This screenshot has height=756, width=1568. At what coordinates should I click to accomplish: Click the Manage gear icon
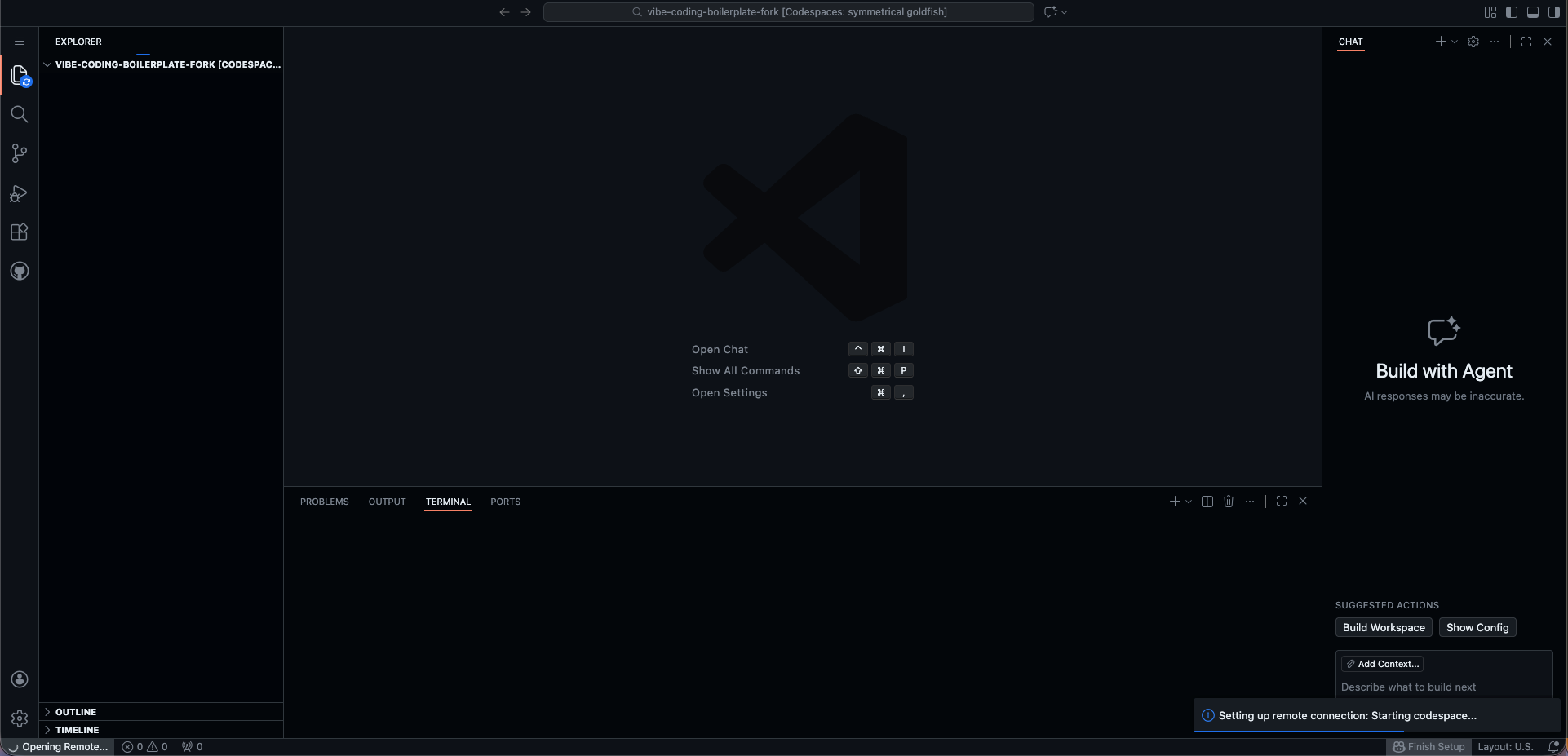point(20,718)
